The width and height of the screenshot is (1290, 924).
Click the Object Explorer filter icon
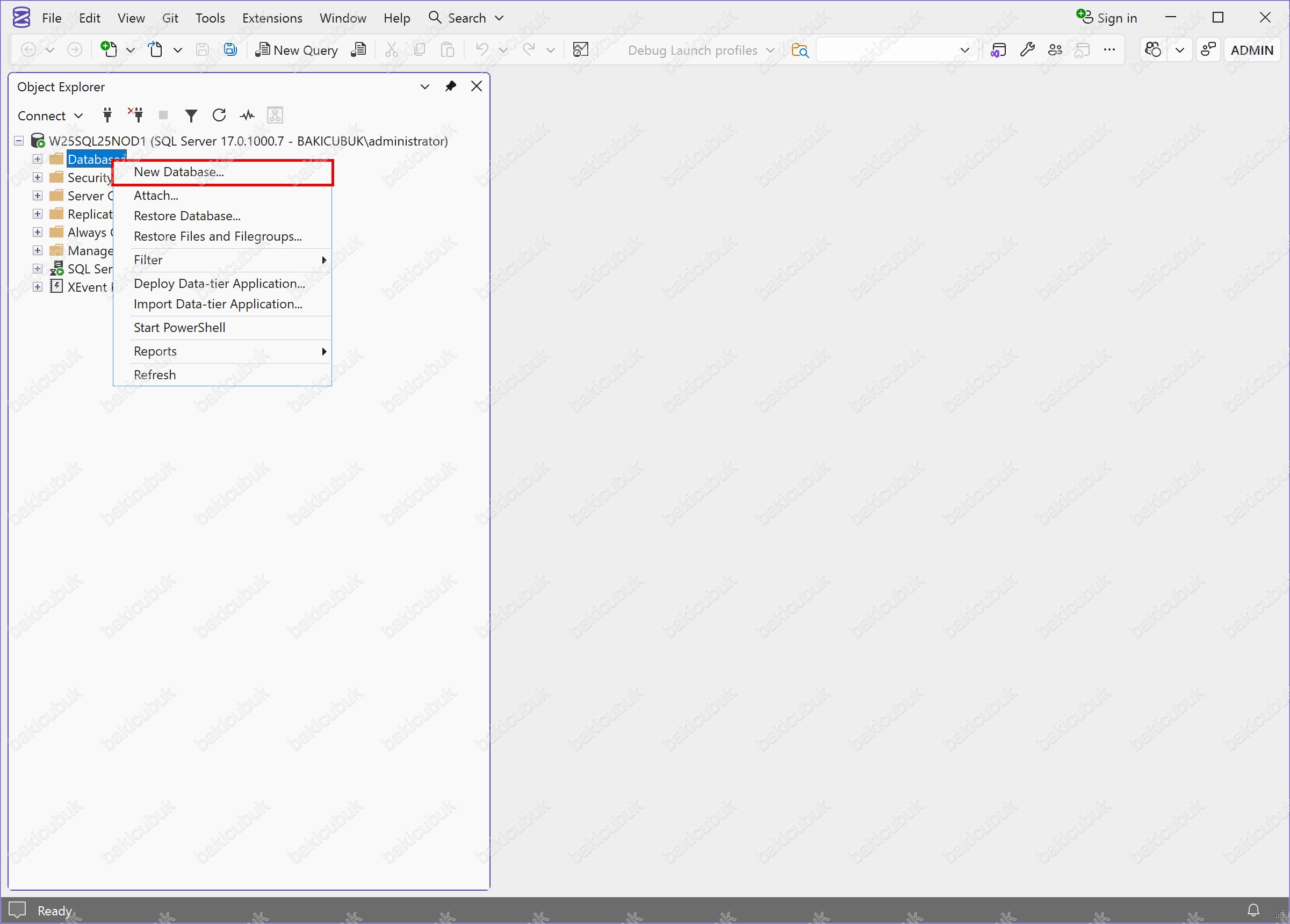[191, 116]
